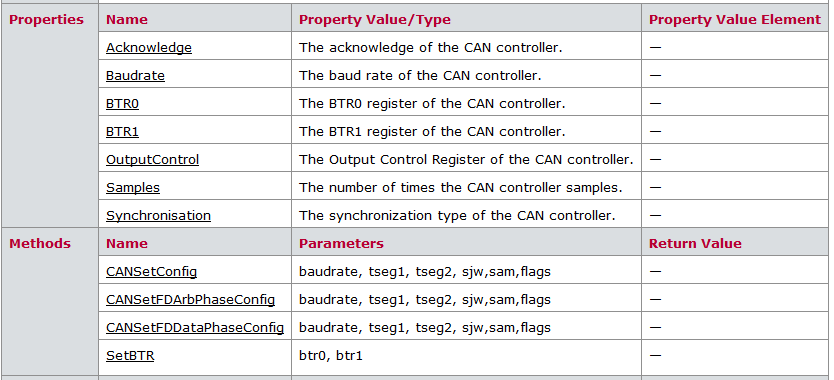Open the CANSetFDArbPhaseConfig method link
834x380 pixels.
190,300
